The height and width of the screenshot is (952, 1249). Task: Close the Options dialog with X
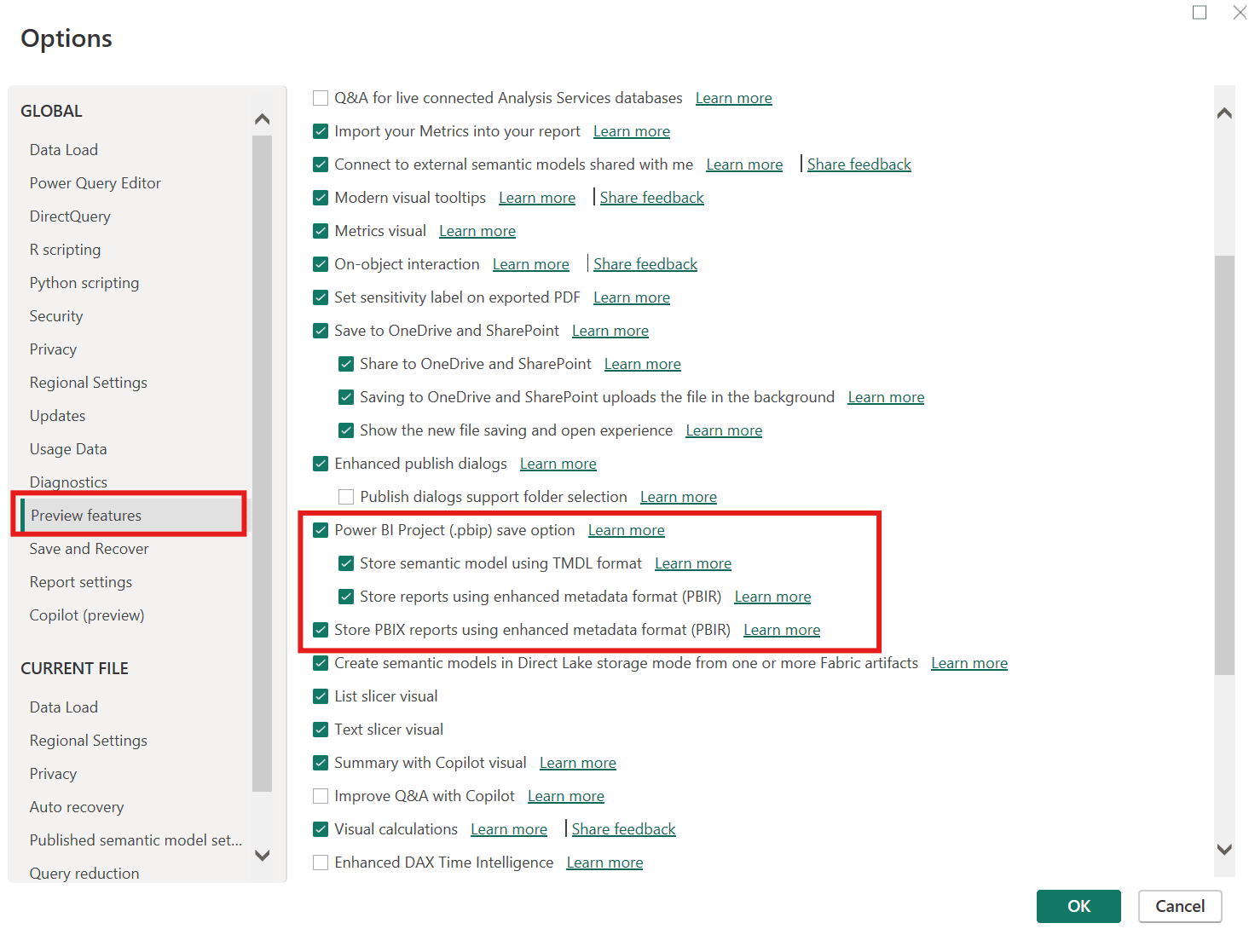pos(1239,13)
